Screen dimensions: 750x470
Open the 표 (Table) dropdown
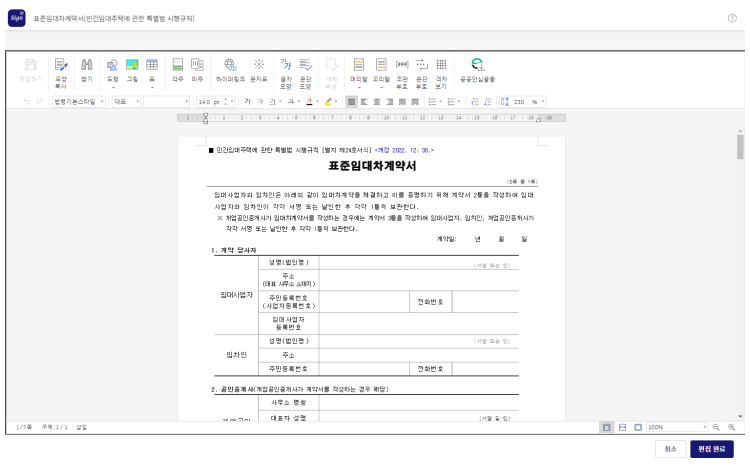click(152, 68)
